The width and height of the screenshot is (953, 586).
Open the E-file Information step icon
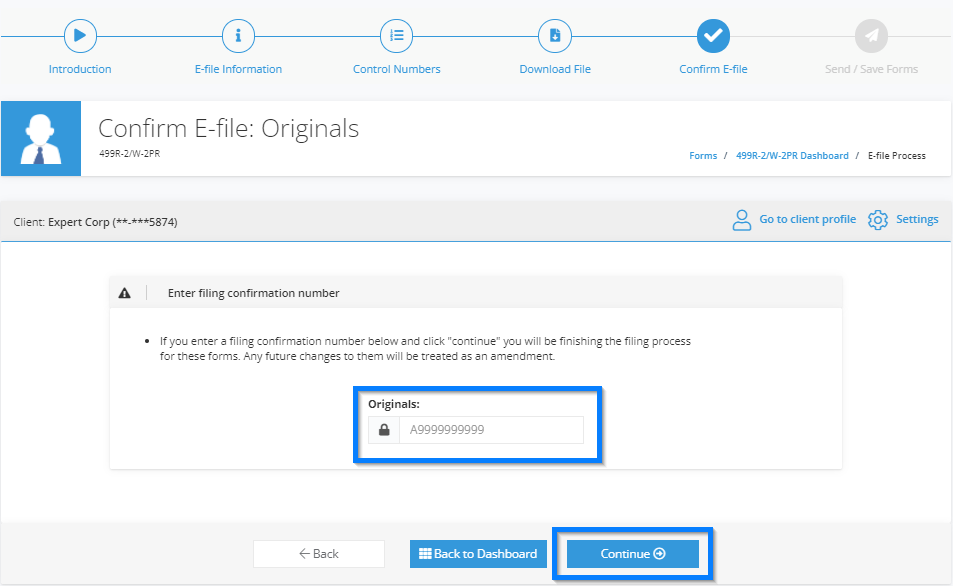click(238, 36)
